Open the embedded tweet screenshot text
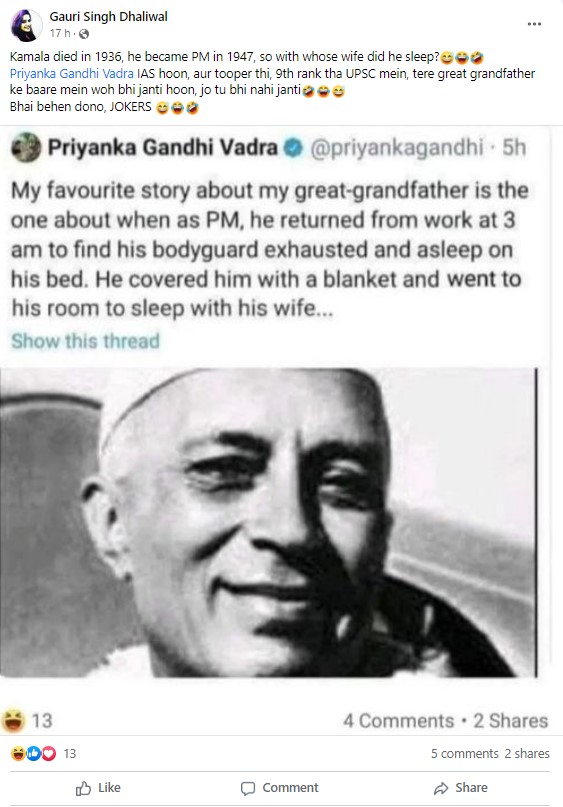The image size is (563, 807). (x=268, y=249)
